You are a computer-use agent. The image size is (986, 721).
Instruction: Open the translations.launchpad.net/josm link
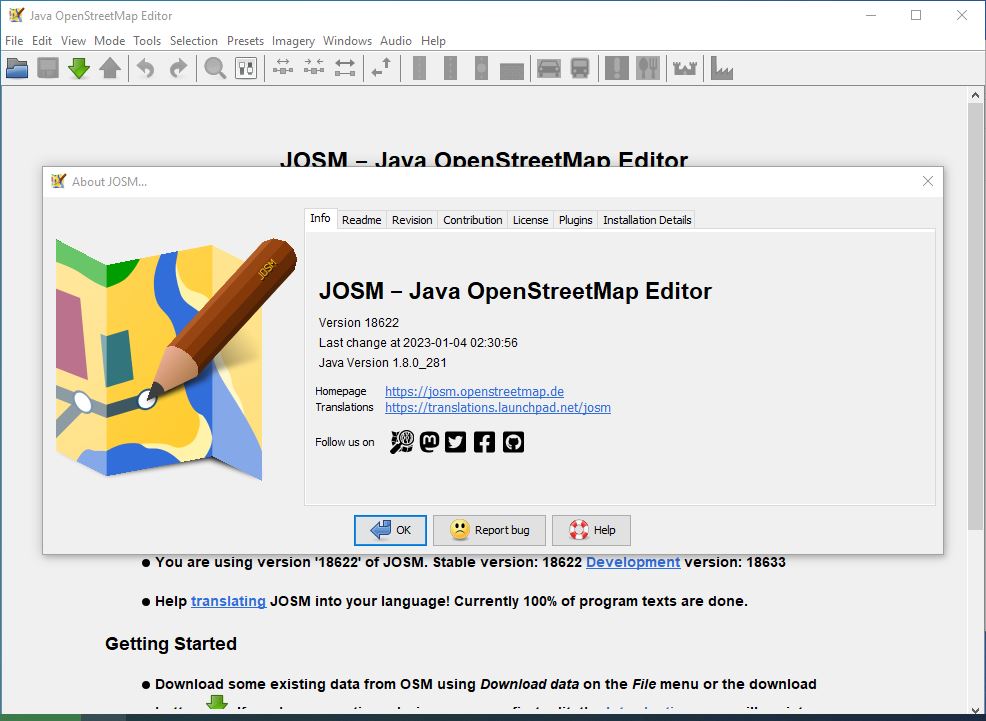pos(497,407)
